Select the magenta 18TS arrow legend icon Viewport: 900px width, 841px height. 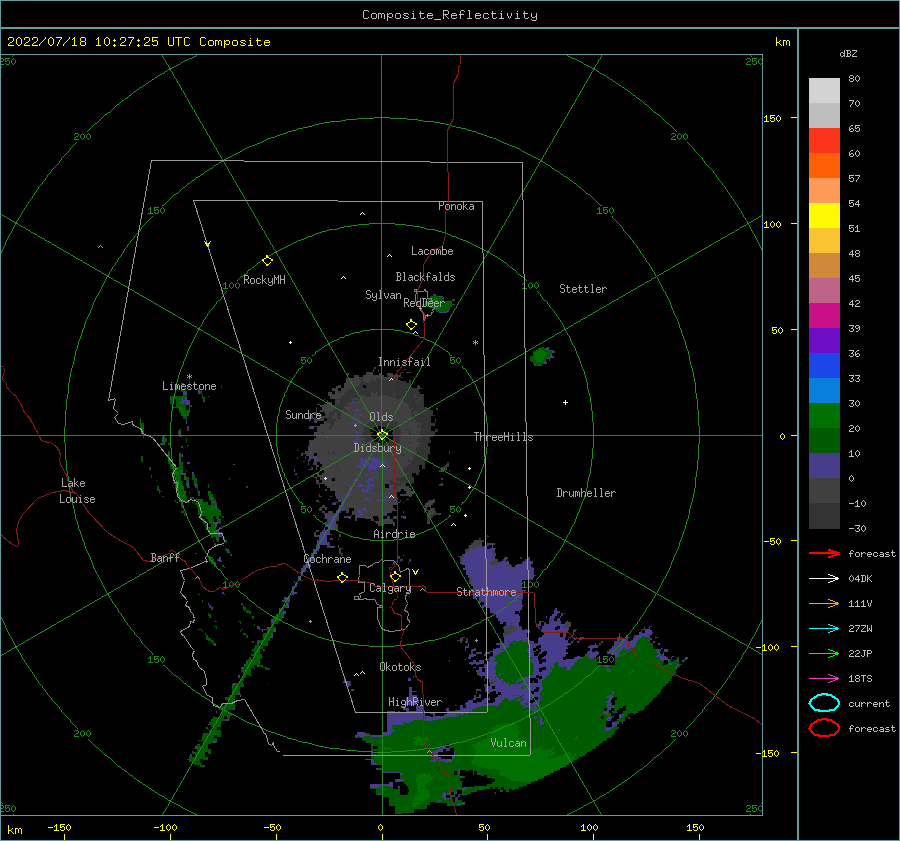(824, 679)
